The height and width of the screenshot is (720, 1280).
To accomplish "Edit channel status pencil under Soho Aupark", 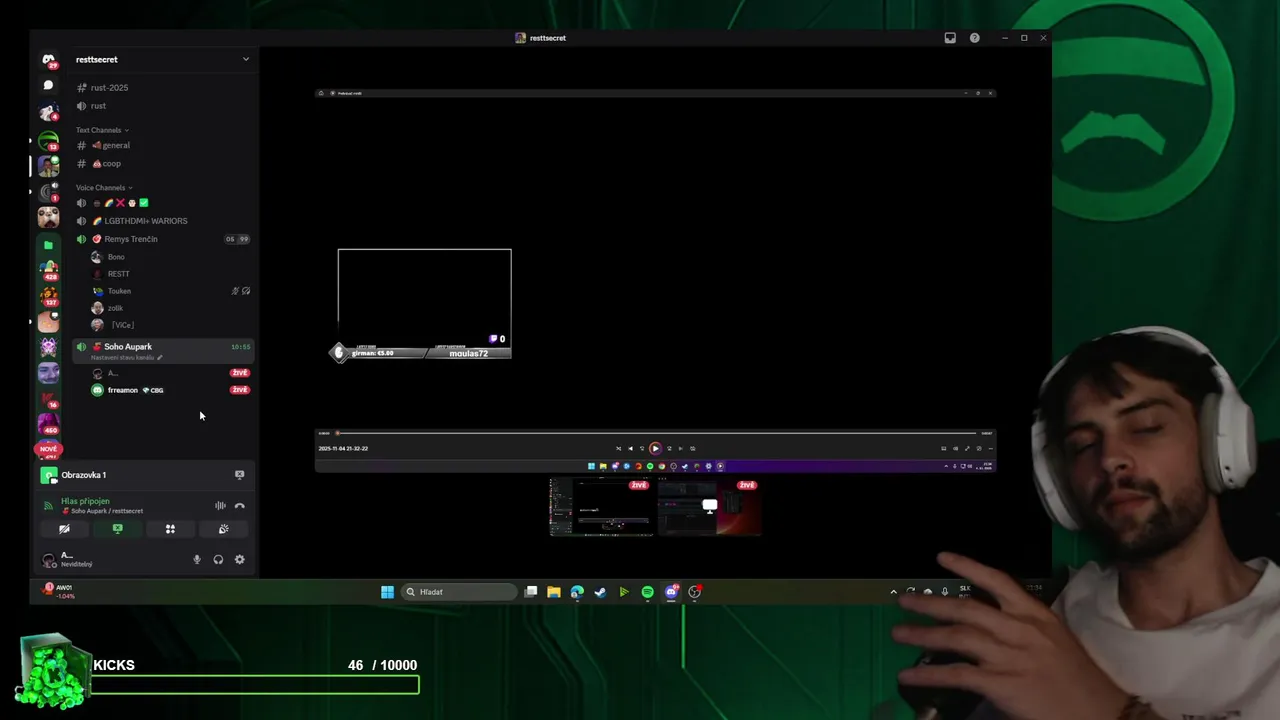I will 160,357.
